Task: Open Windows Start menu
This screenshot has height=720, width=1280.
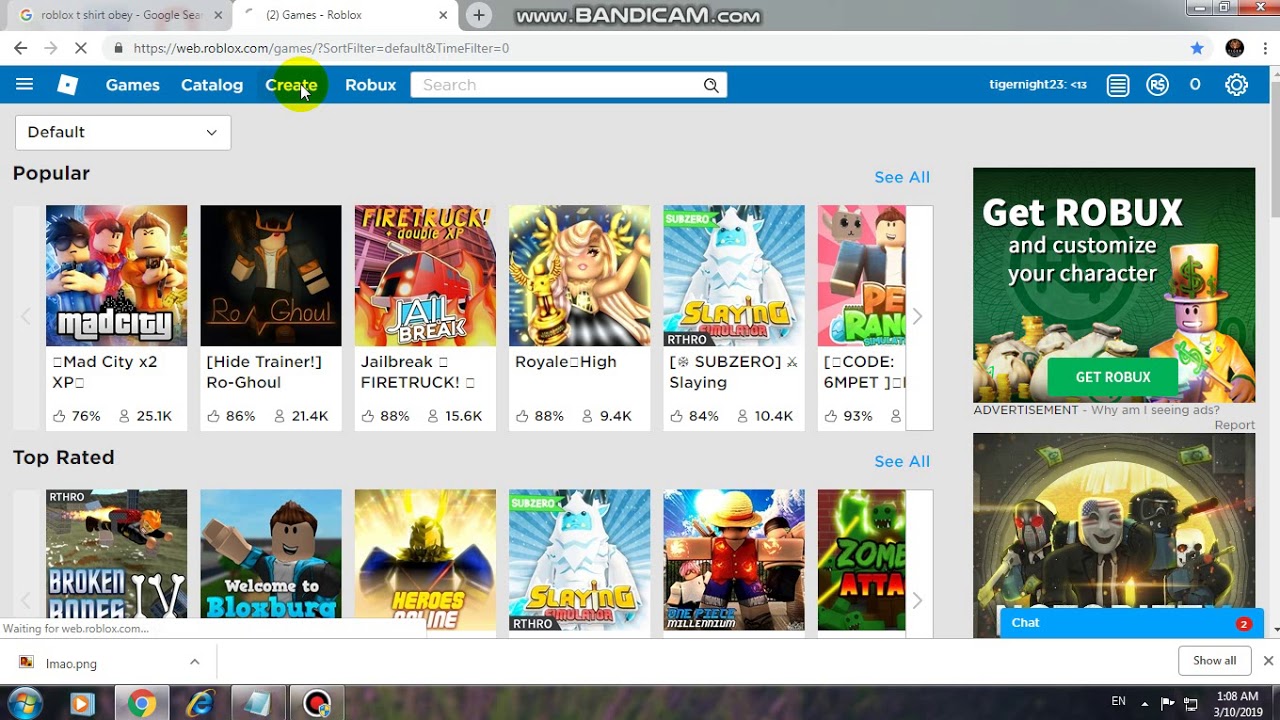Action: click(x=24, y=703)
